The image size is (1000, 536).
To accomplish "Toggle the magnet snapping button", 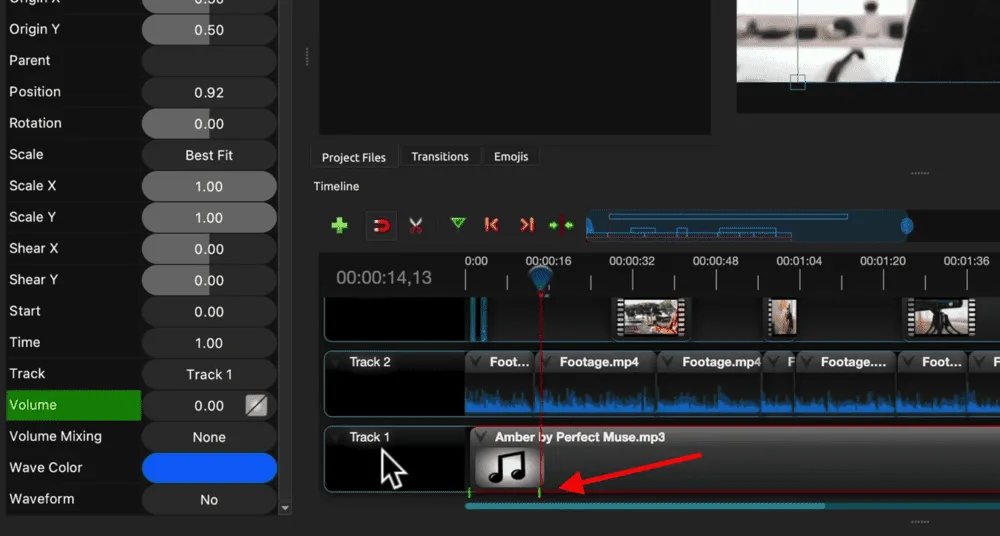I will tap(381, 225).
